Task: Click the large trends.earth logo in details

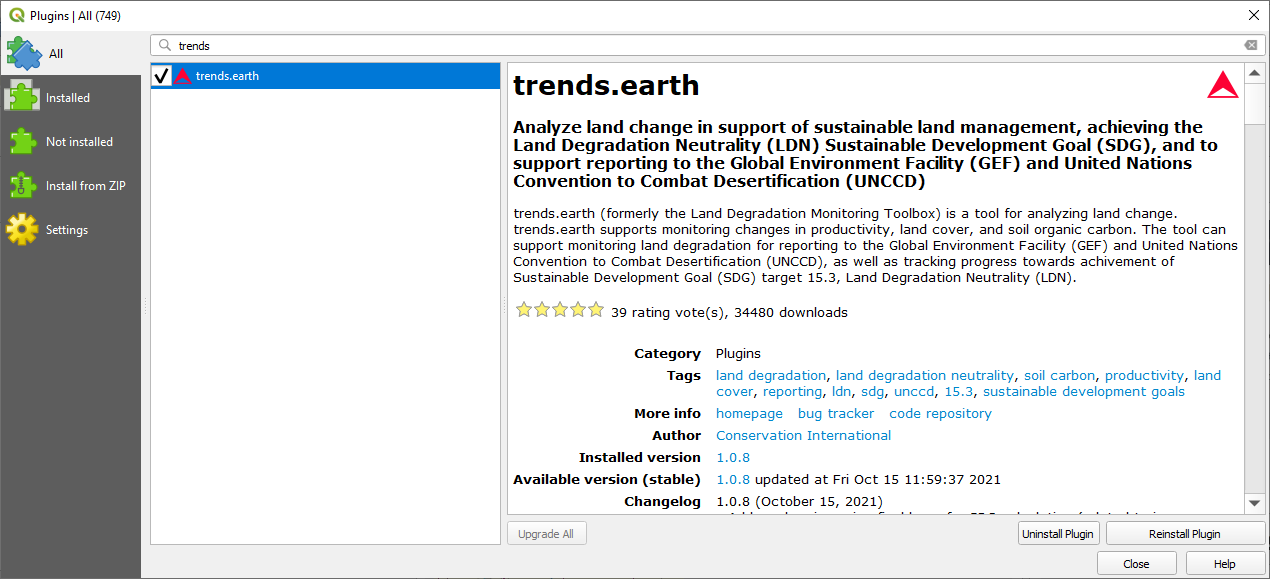Action: [x=1222, y=86]
